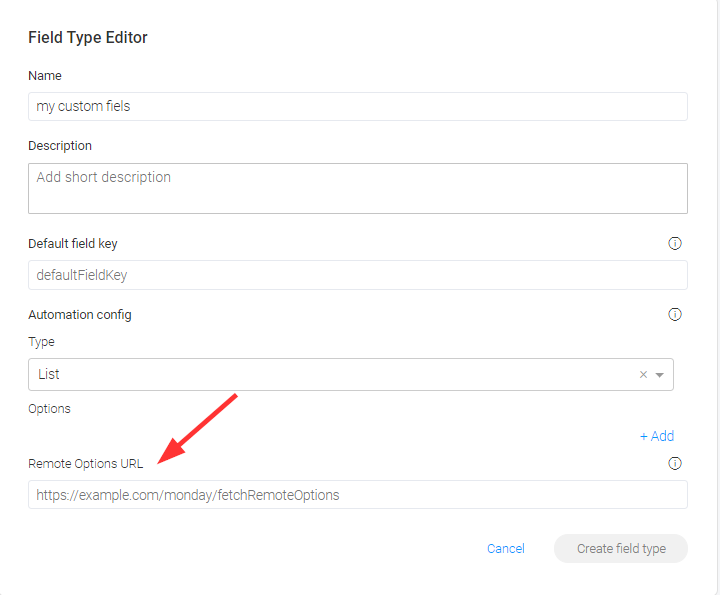Open the Type combo box showing List
This screenshot has width=720, height=595.
pos(351,375)
